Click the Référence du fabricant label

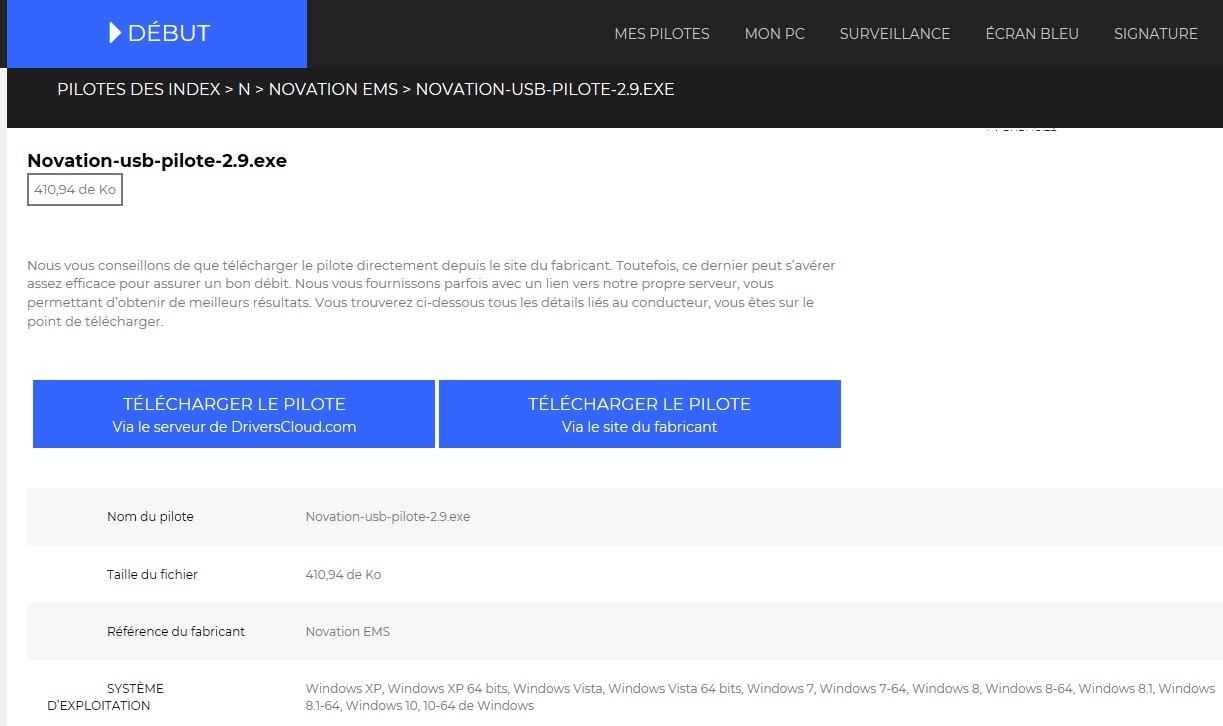click(176, 631)
